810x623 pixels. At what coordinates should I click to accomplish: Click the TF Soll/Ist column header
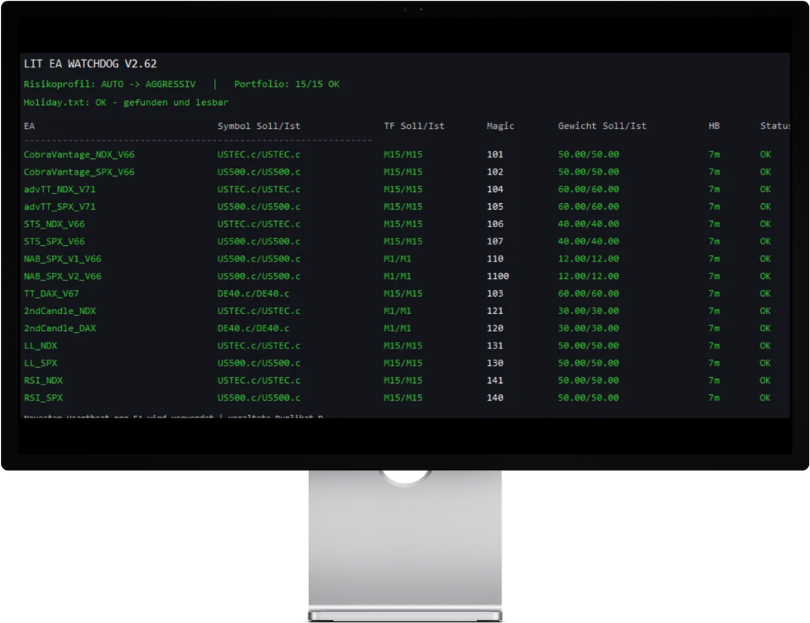click(414, 126)
